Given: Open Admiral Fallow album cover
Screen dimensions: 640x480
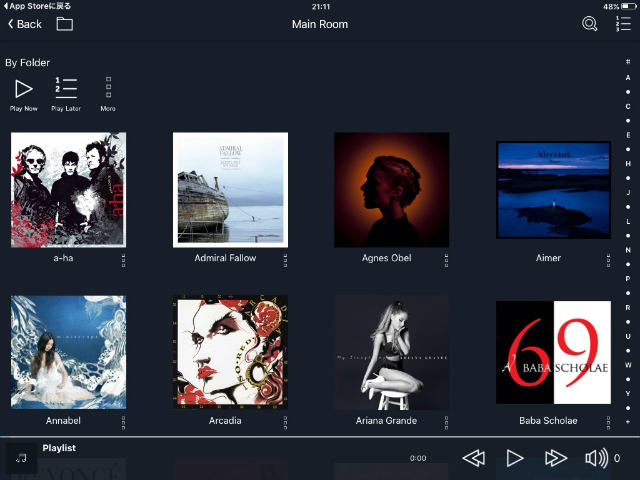Looking at the screenshot, I should 230,190.
